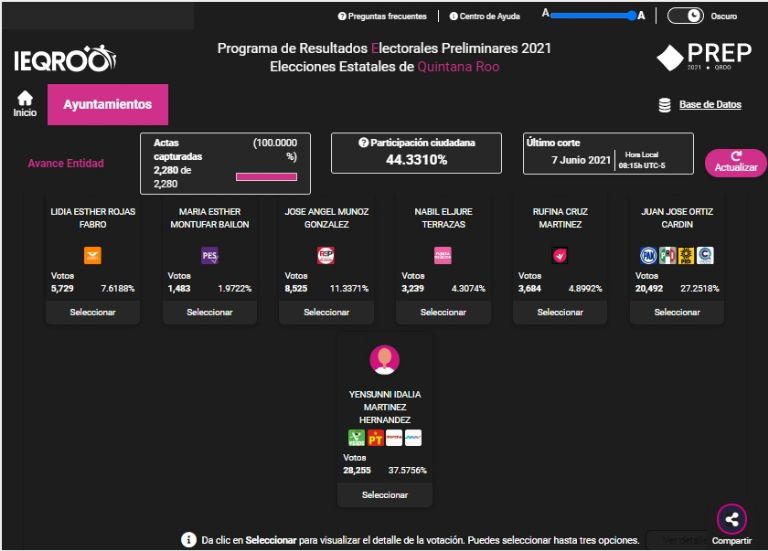The width and height of the screenshot is (768, 551).
Task: Click the Último corte label
Action: [x=553, y=143]
